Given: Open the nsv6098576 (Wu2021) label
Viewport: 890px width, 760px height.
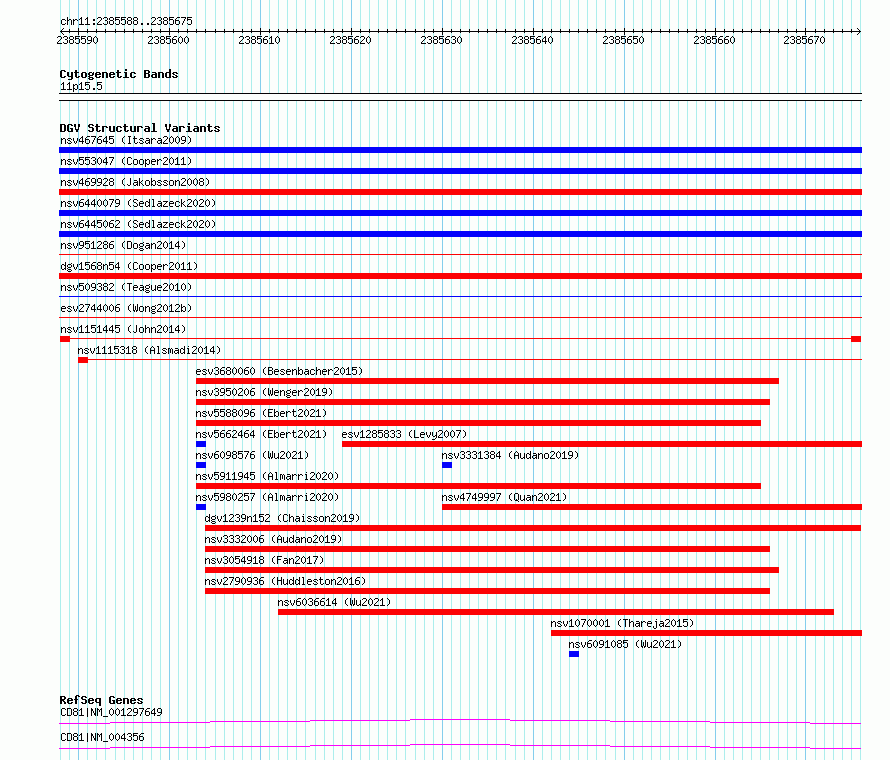Looking at the screenshot, I should (252, 455).
